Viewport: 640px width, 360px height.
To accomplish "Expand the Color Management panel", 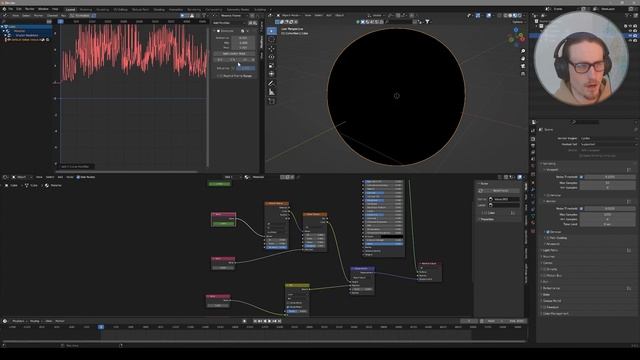I will point(555,313).
